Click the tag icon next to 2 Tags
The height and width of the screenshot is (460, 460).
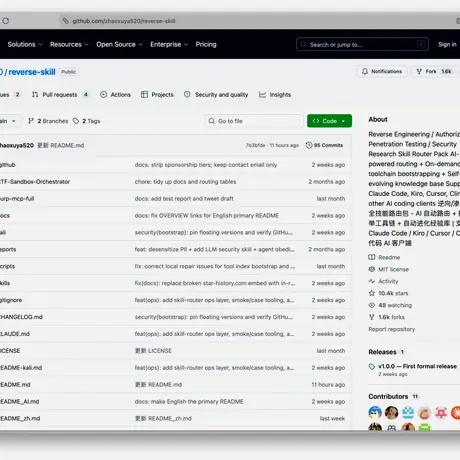pyautogui.click(x=76, y=121)
